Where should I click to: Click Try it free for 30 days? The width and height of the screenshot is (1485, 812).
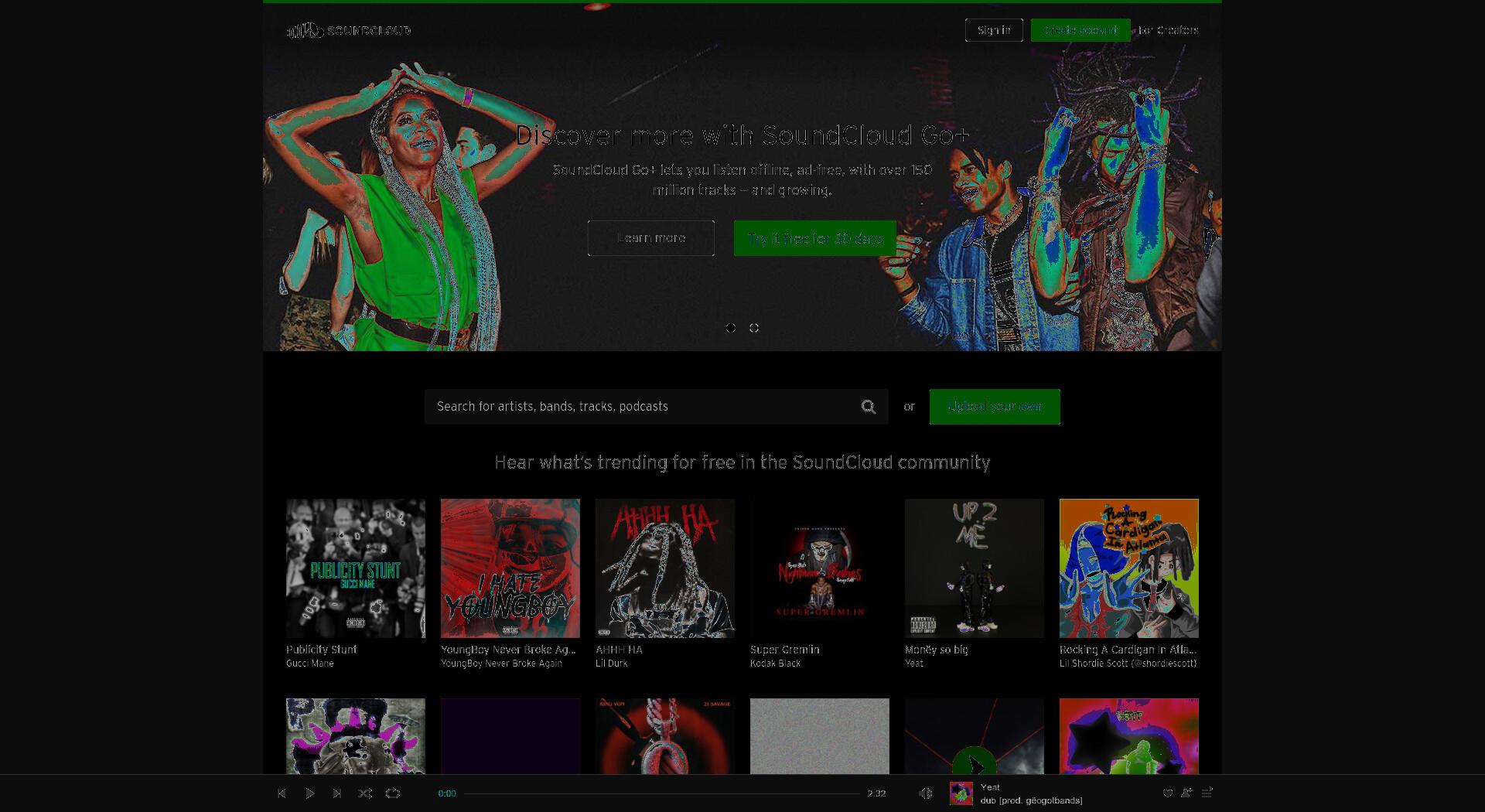pyautogui.click(x=815, y=238)
